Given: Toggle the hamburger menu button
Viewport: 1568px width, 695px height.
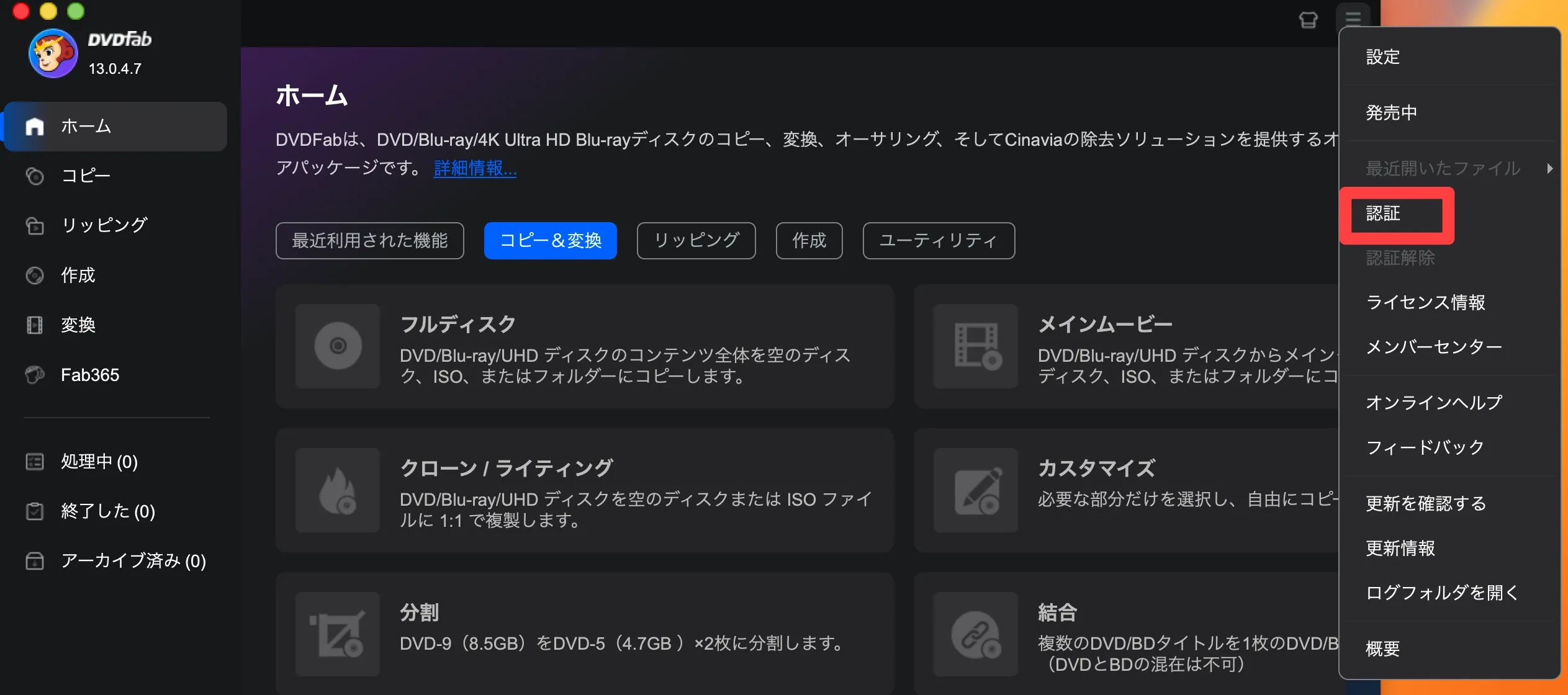Looking at the screenshot, I should click(x=1353, y=19).
